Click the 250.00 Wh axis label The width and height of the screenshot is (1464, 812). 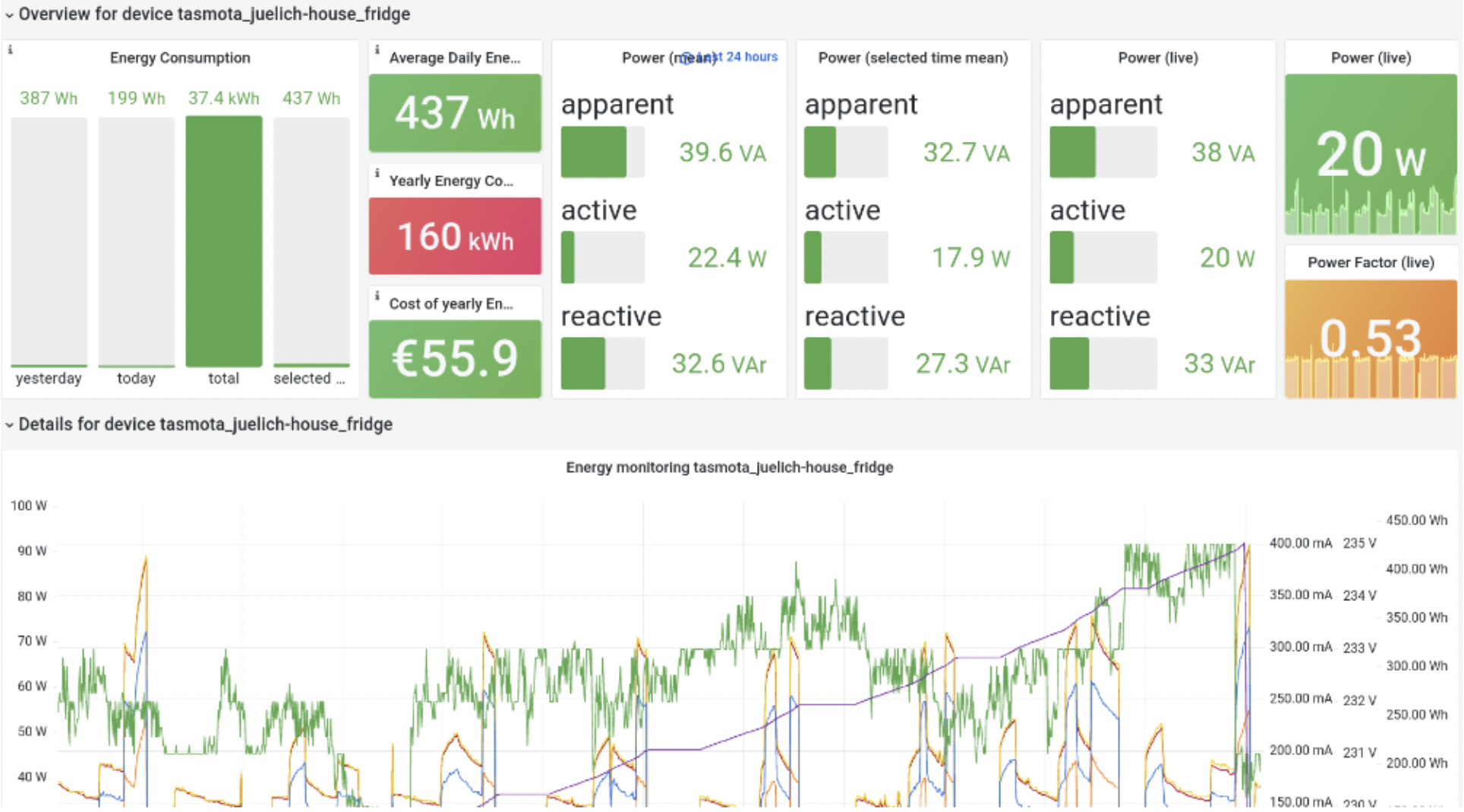(1416, 715)
